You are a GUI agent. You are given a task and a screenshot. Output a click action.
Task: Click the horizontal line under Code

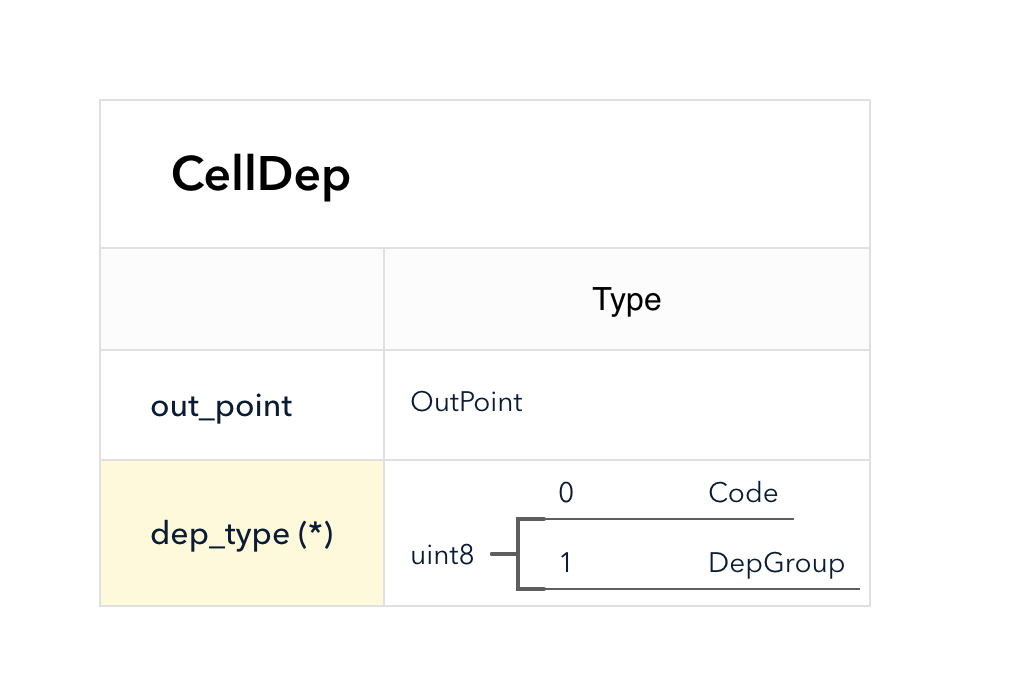tap(669, 519)
